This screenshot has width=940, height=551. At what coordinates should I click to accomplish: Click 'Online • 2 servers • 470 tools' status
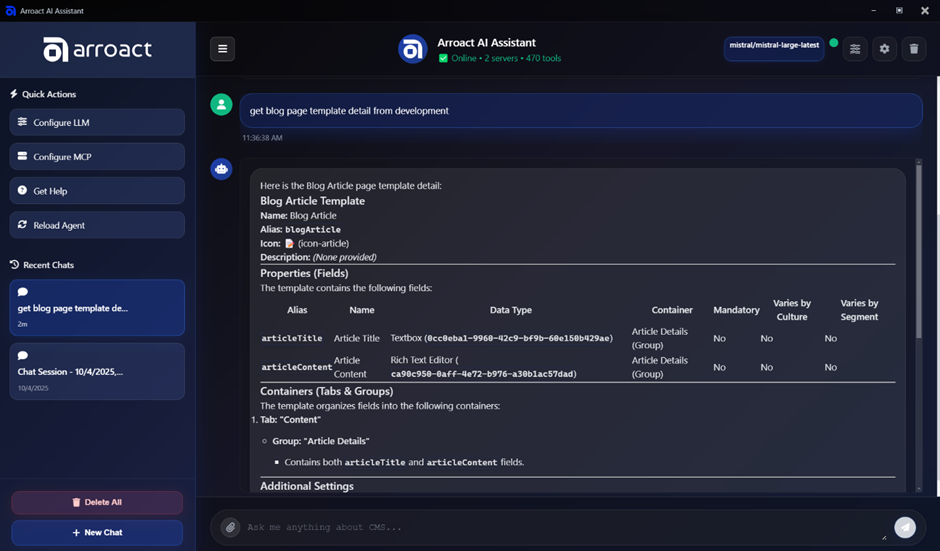[506, 58]
